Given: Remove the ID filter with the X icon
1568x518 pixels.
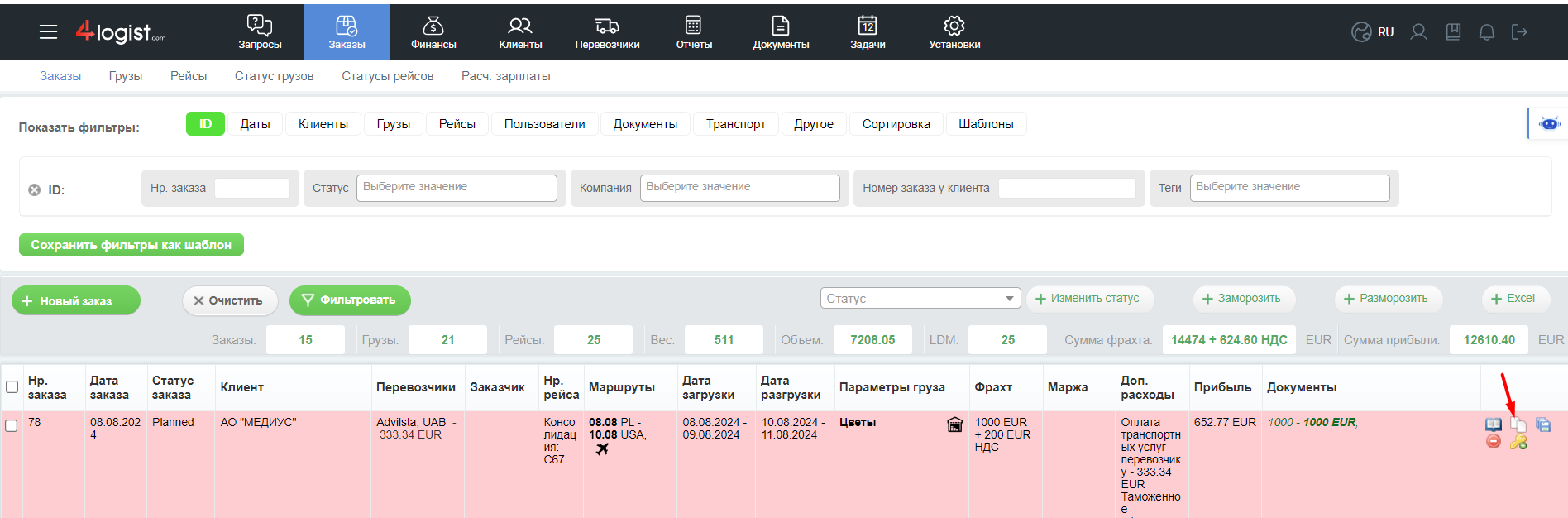Looking at the screenshot, I should pyautogui.click(x=35, y=189).
